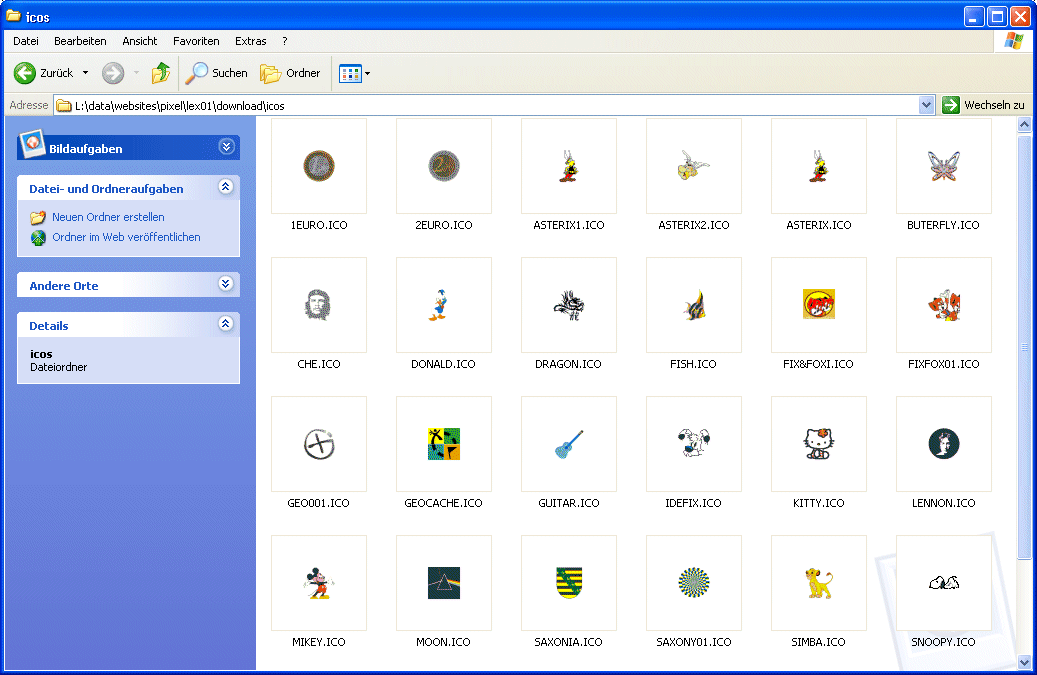
Task: Select the GUITAR.ICO thumbnail
Action: click(569, 444)
